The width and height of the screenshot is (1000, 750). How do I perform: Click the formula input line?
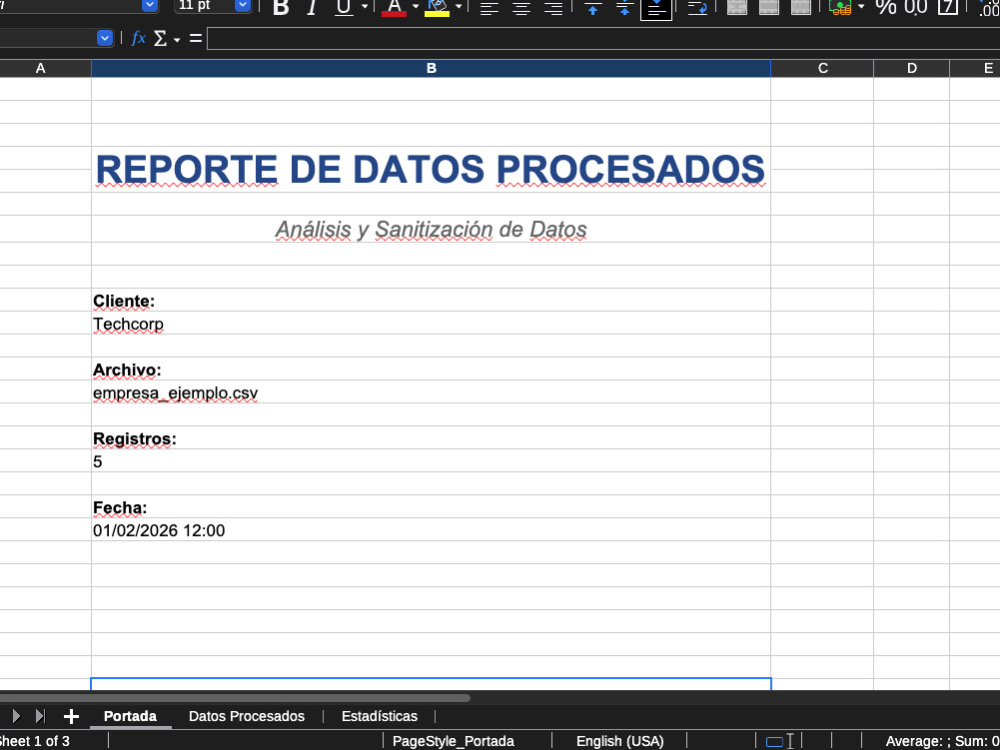pos(603,38)
